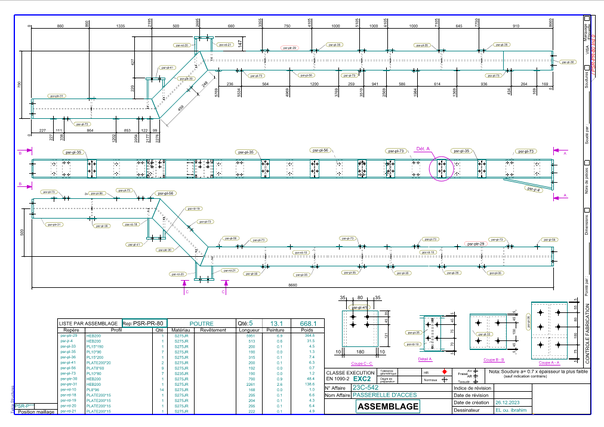Click the 'Dessinateur' label
This screenshot has height=427, width=604.
tap(466, 410)
